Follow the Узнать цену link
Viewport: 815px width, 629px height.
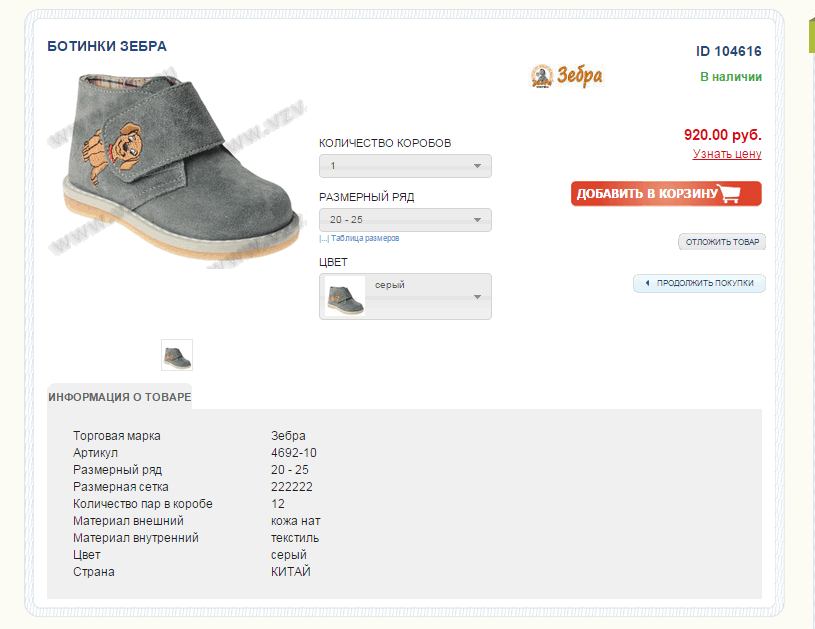[727, 154]
